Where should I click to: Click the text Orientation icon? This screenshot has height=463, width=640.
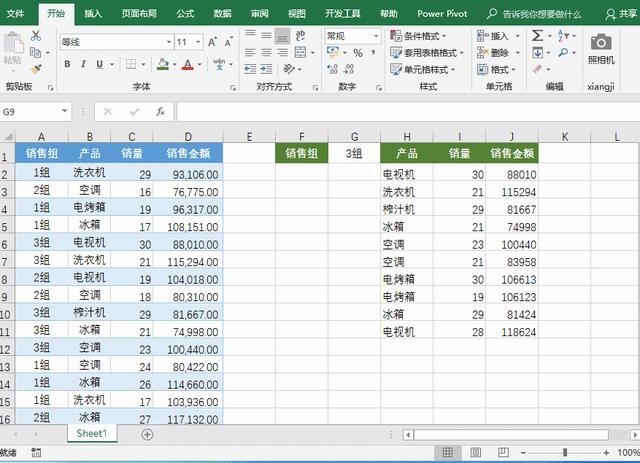(x=289, y=69)
